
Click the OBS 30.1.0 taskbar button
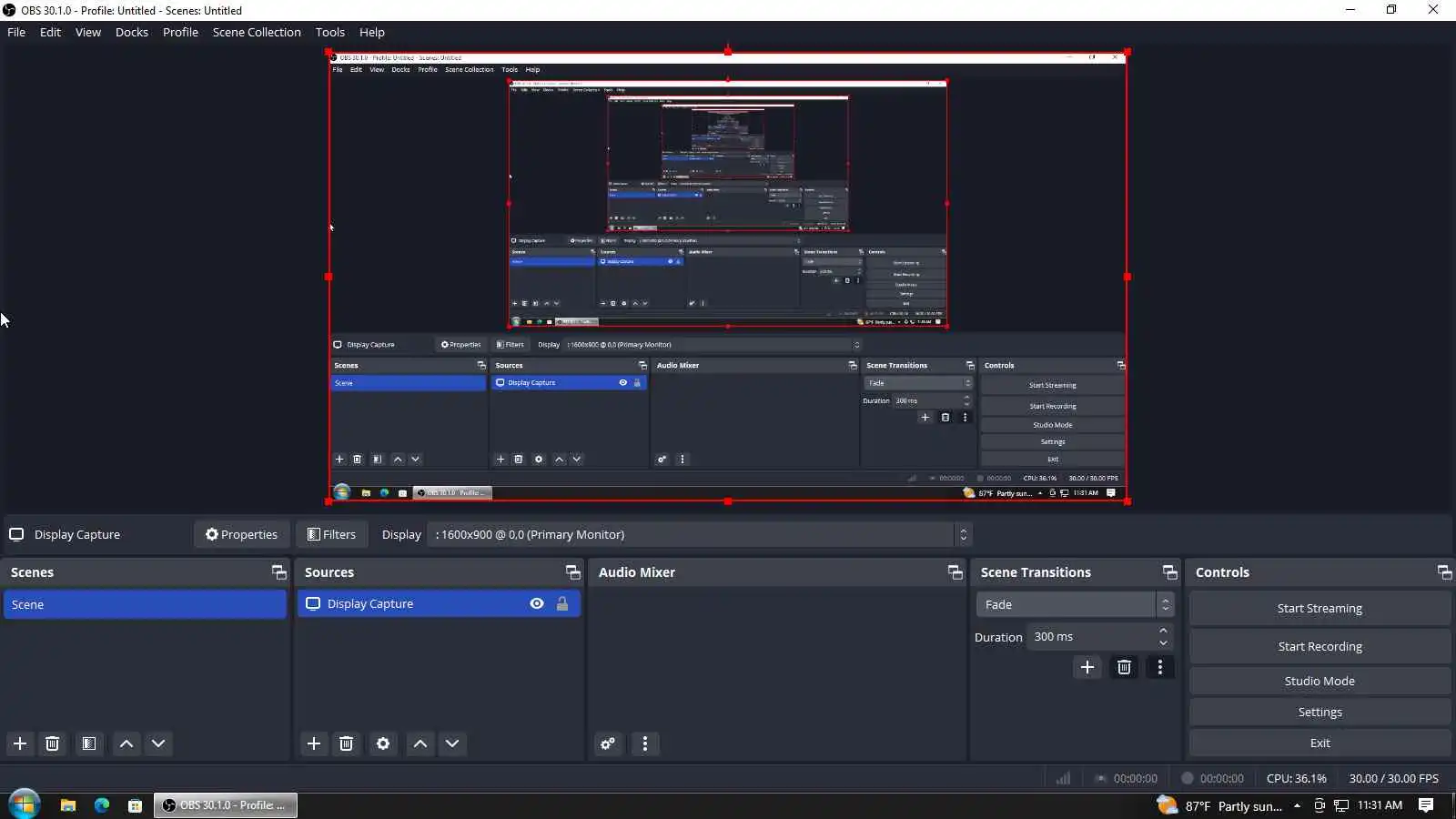[x=226, y=805]
